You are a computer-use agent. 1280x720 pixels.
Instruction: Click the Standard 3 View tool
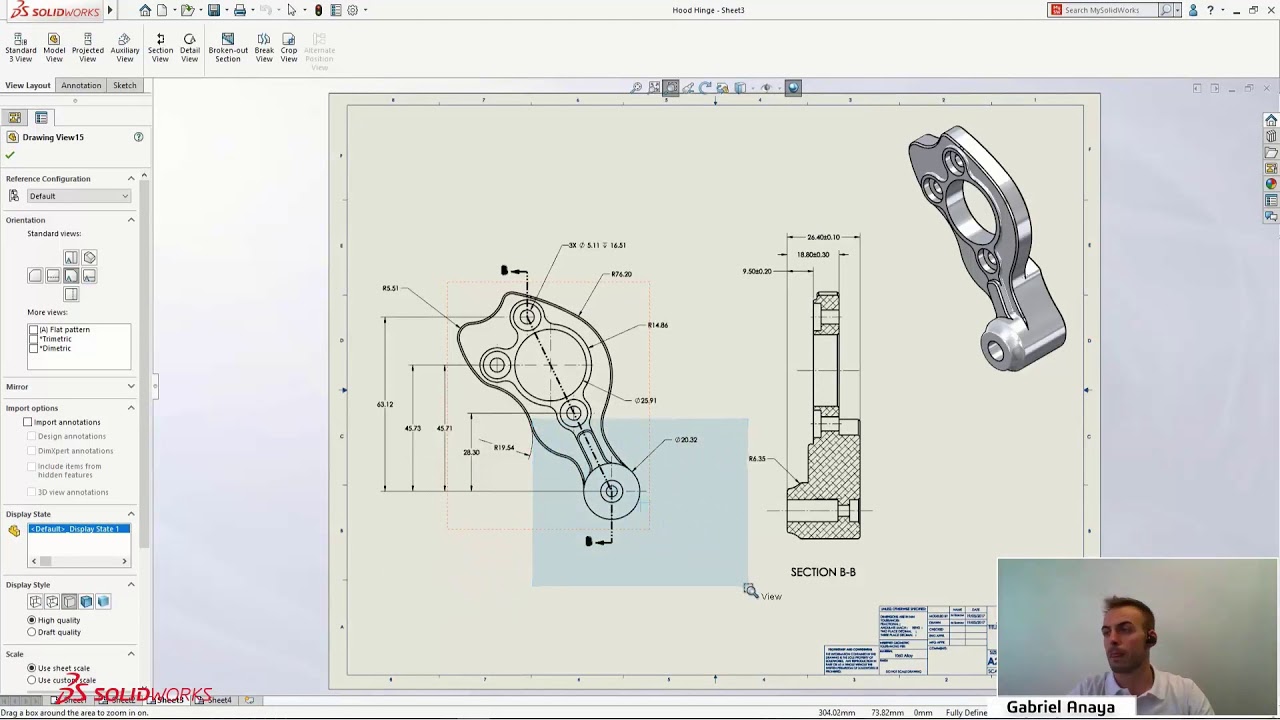(x=20, y=48)
